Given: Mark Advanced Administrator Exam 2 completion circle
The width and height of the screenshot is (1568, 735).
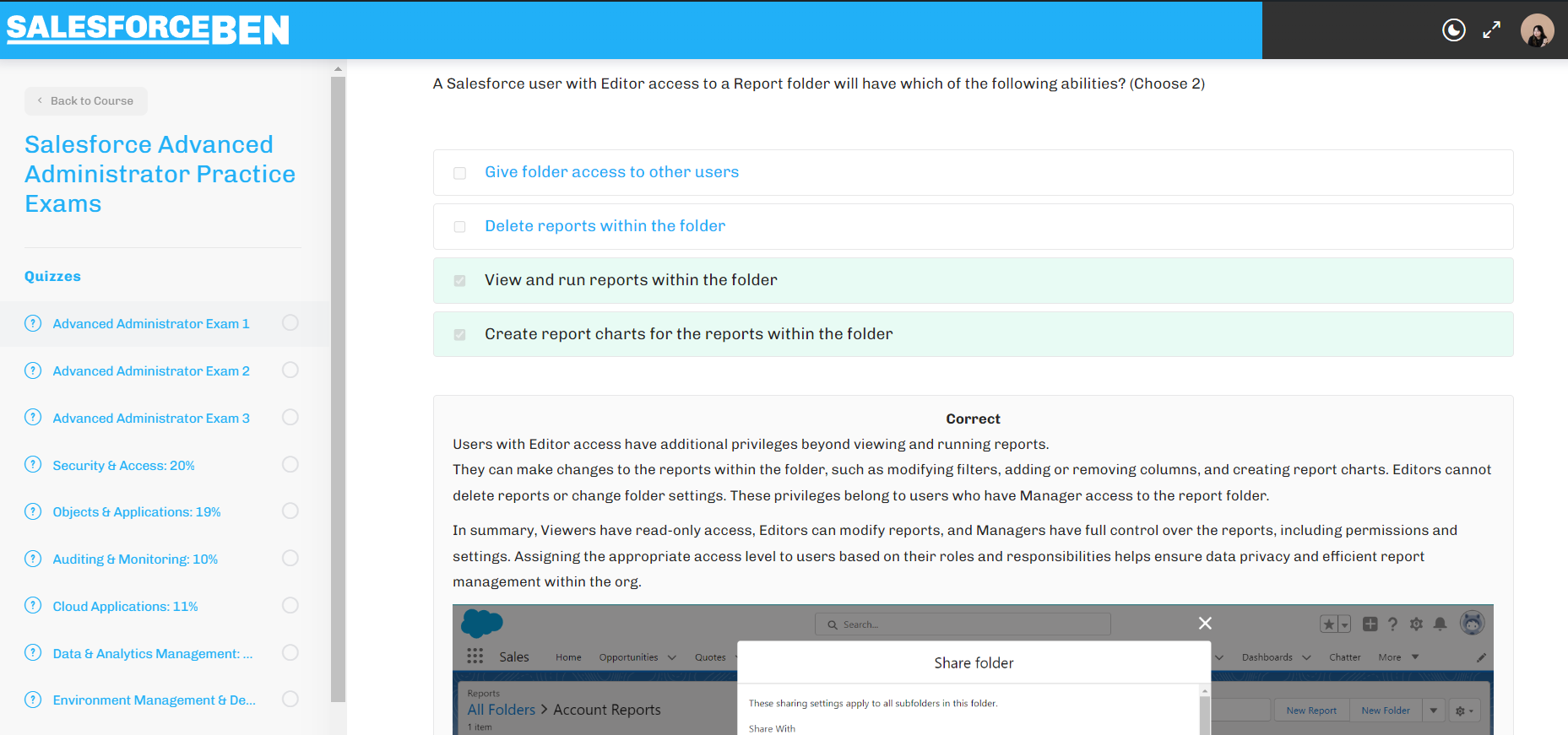Looking at the screenshot, I should [290, 370].
